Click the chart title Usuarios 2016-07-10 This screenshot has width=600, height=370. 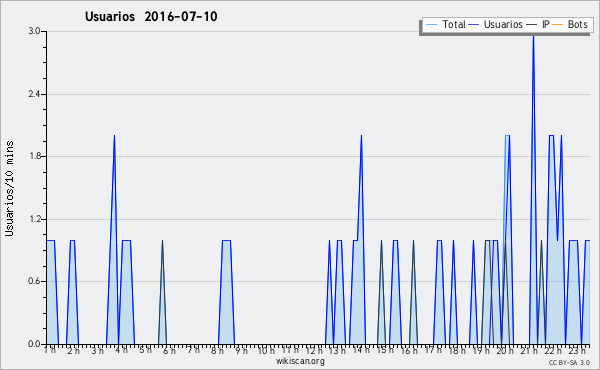tap(151, 16)
